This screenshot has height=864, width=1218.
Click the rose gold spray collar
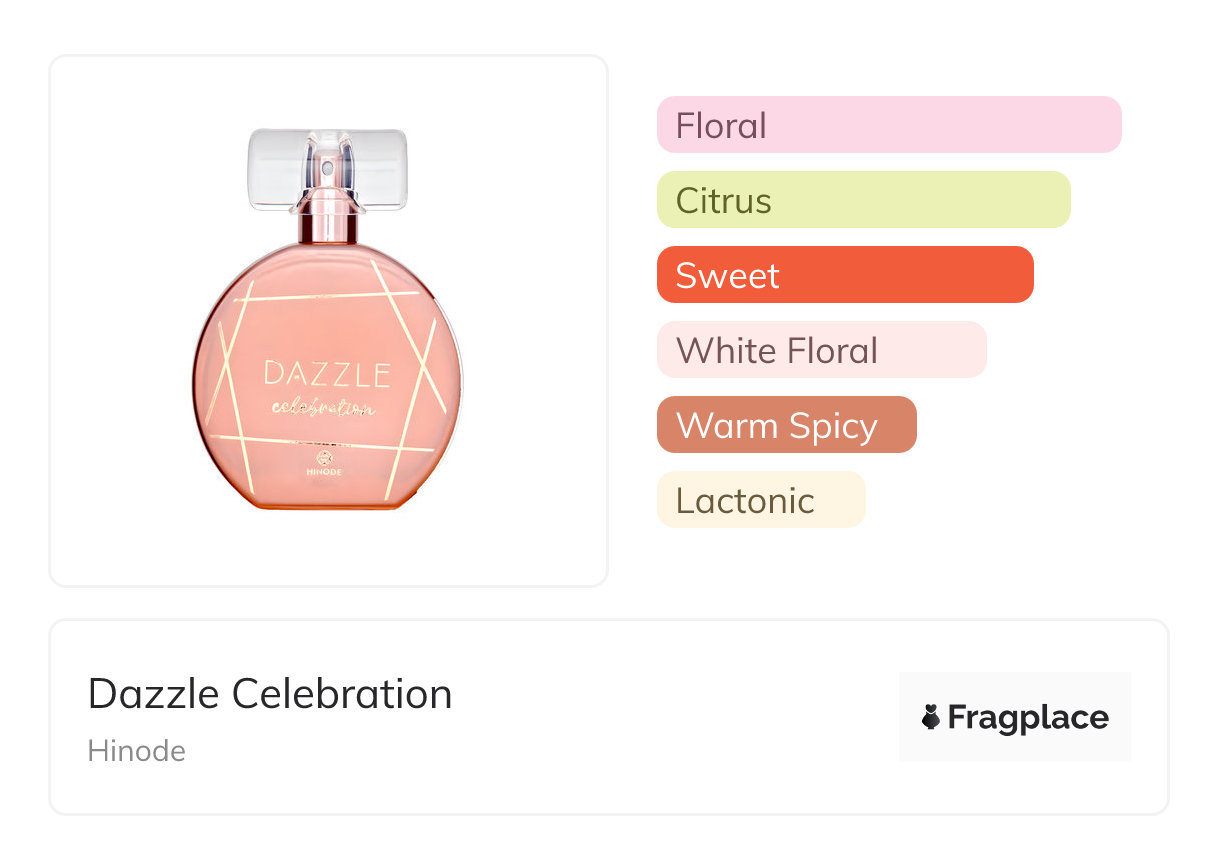coord(327,222)
